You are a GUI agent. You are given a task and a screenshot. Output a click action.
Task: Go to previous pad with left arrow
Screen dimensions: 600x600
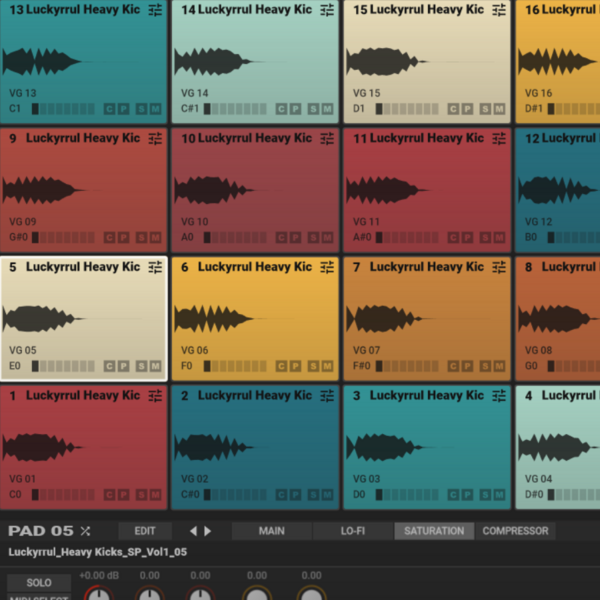(x=193, y=531)
